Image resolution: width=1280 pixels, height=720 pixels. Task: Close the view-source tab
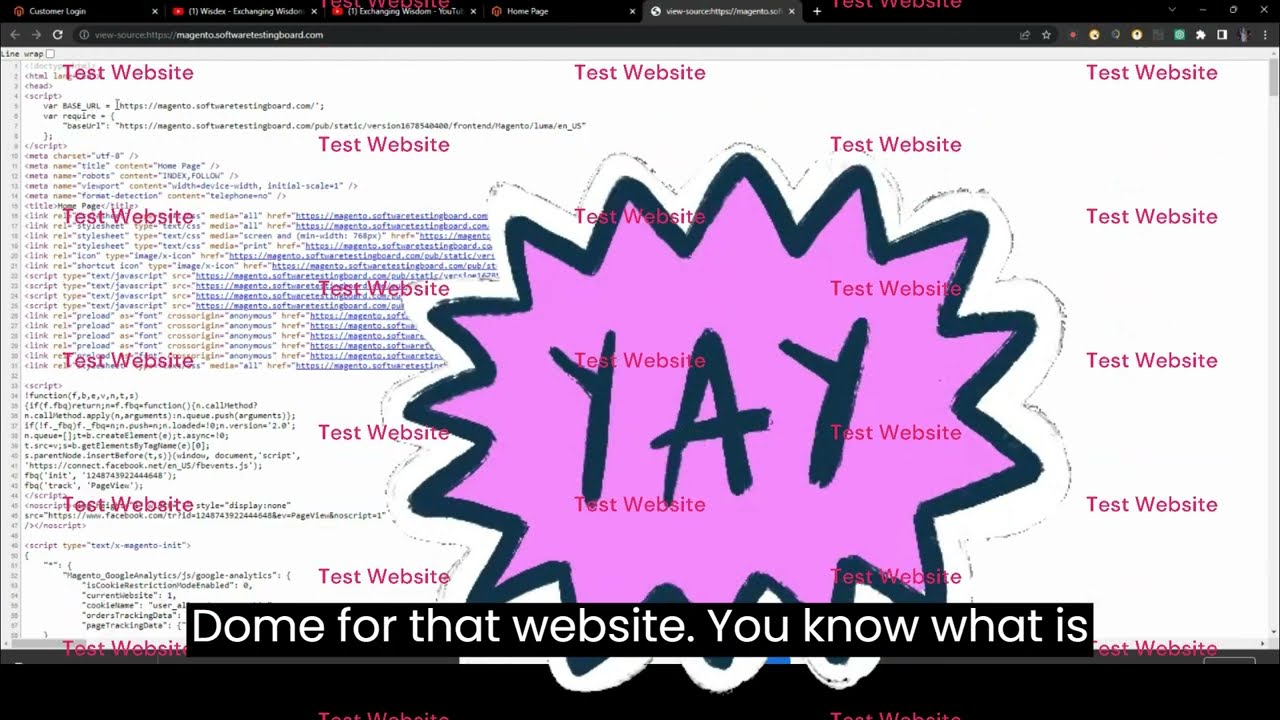[792, 11]
